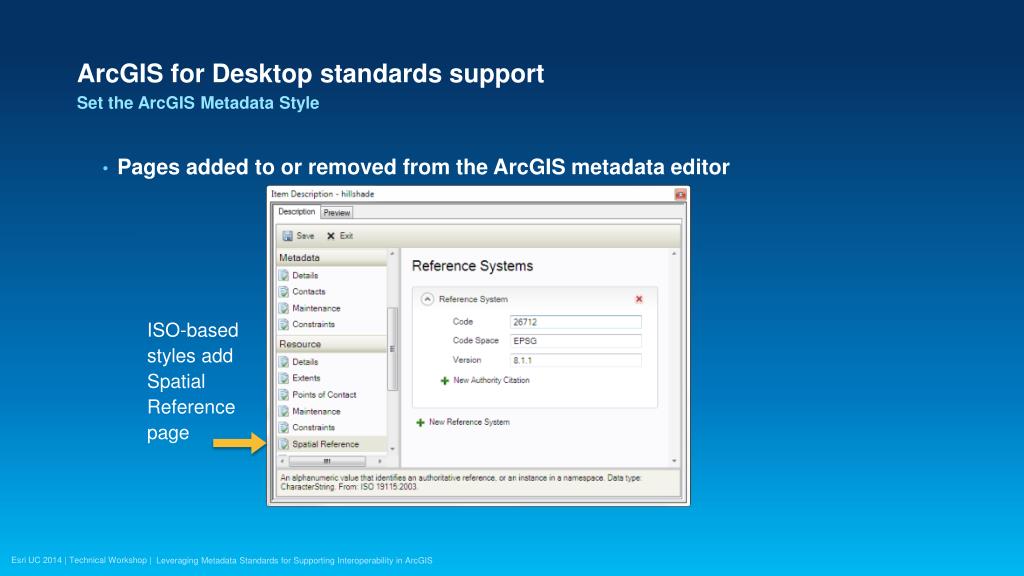The image size is (1024, 576).
Task: Click the Metadata section header
Action: click(x=332, y=257)
